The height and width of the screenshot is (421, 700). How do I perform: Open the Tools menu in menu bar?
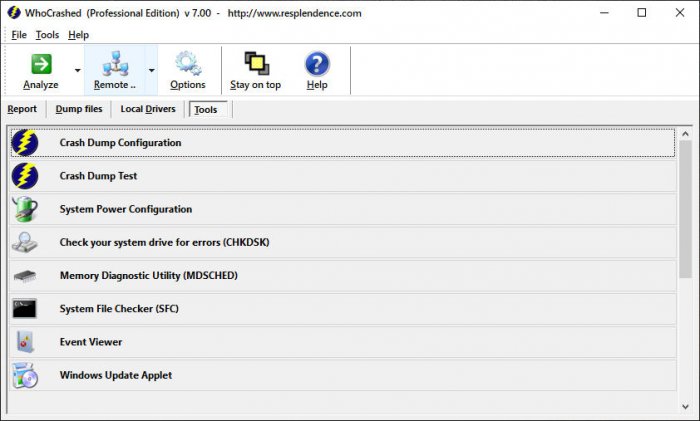(47, 35)
